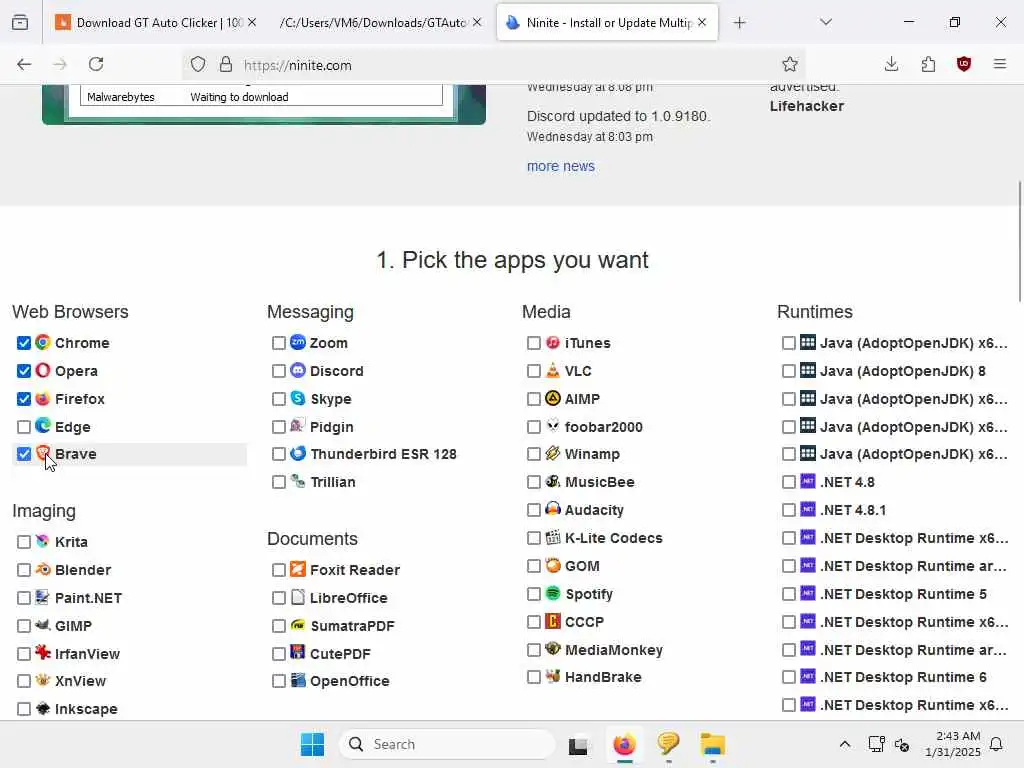Viewport: 1024px width, 768px height.
Task: Check the foobar2000 checkbox
Action: 534,426
